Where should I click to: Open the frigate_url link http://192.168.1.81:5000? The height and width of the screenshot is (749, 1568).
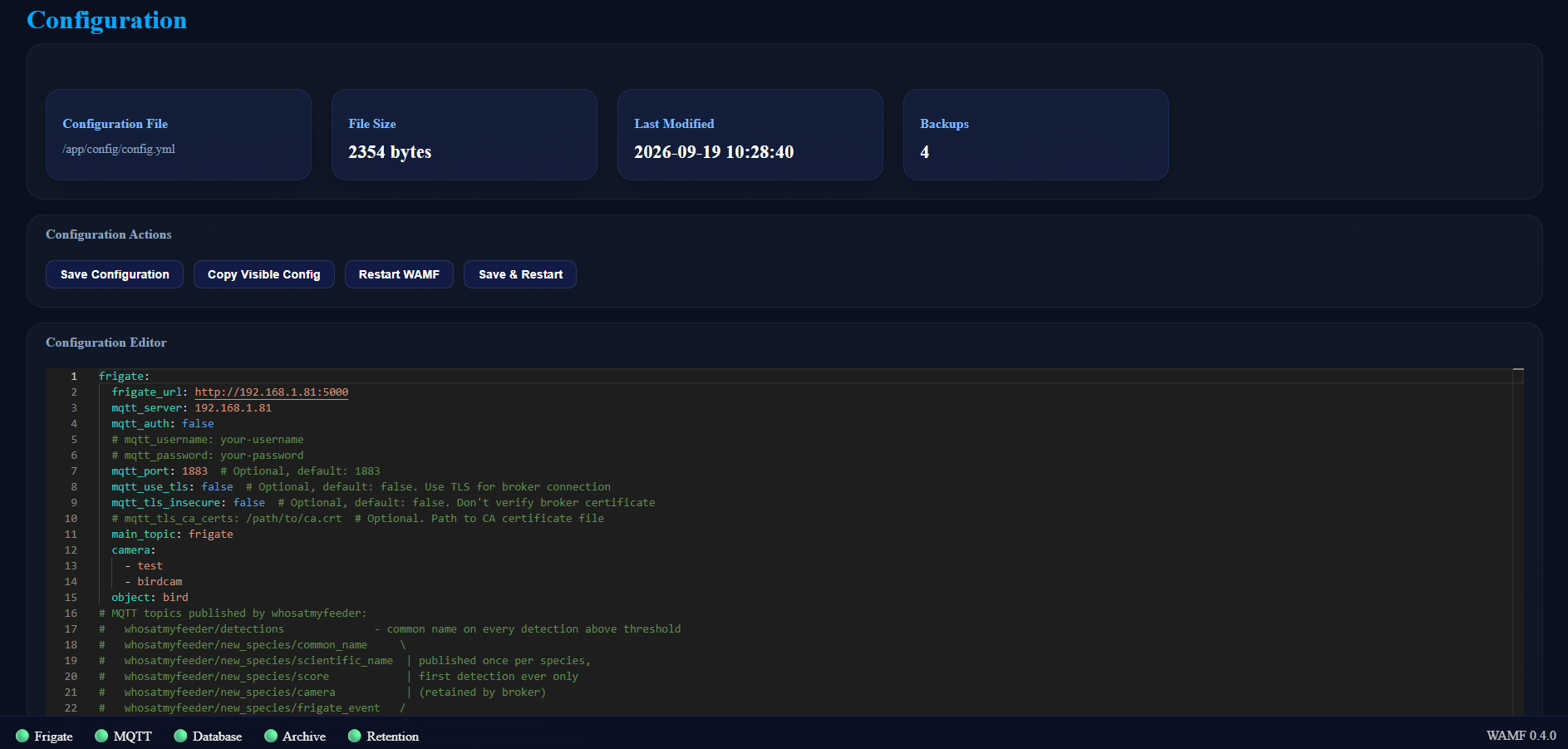(x=272, y=392)
